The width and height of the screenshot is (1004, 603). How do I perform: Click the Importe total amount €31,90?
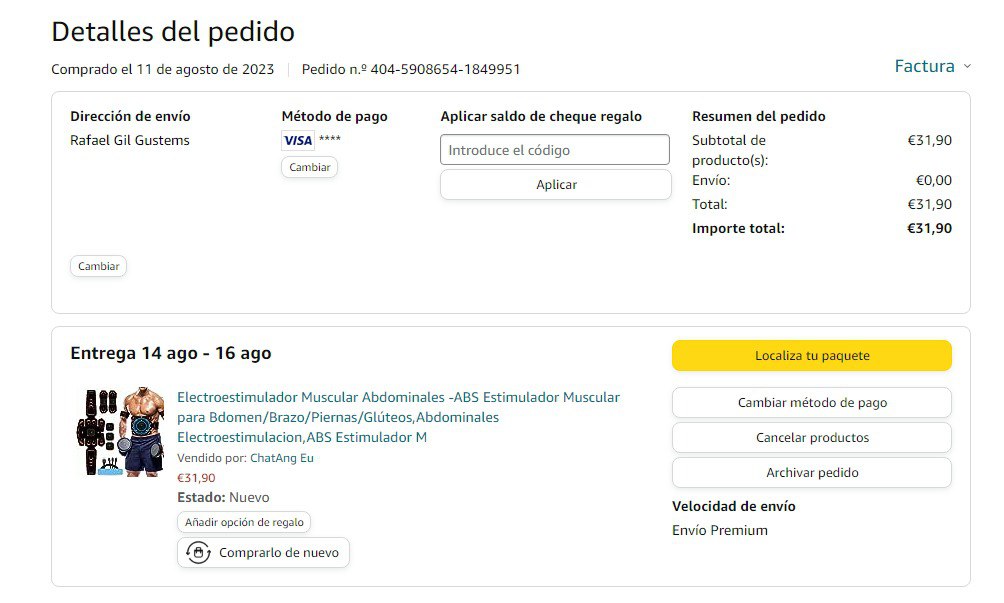coord(929,228)
